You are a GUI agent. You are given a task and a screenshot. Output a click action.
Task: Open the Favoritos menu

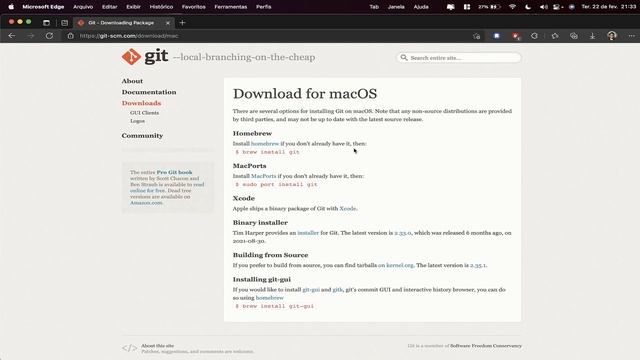pyautogui.click(x=193, y=7)
